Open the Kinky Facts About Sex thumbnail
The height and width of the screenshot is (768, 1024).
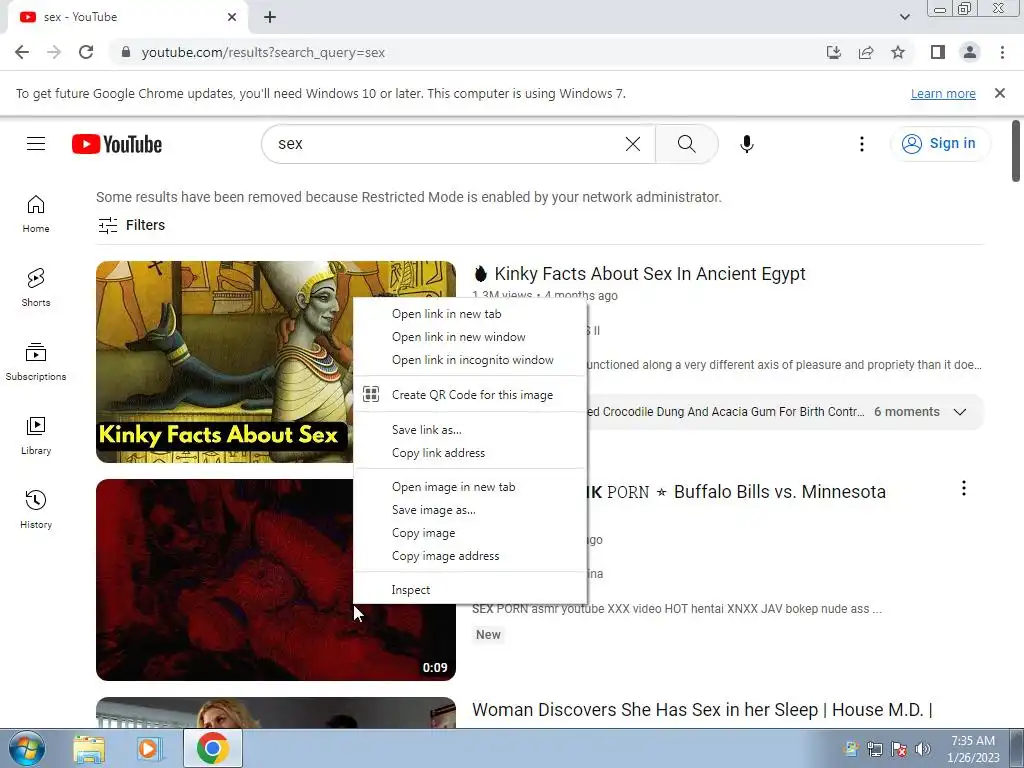coord(224,362)
